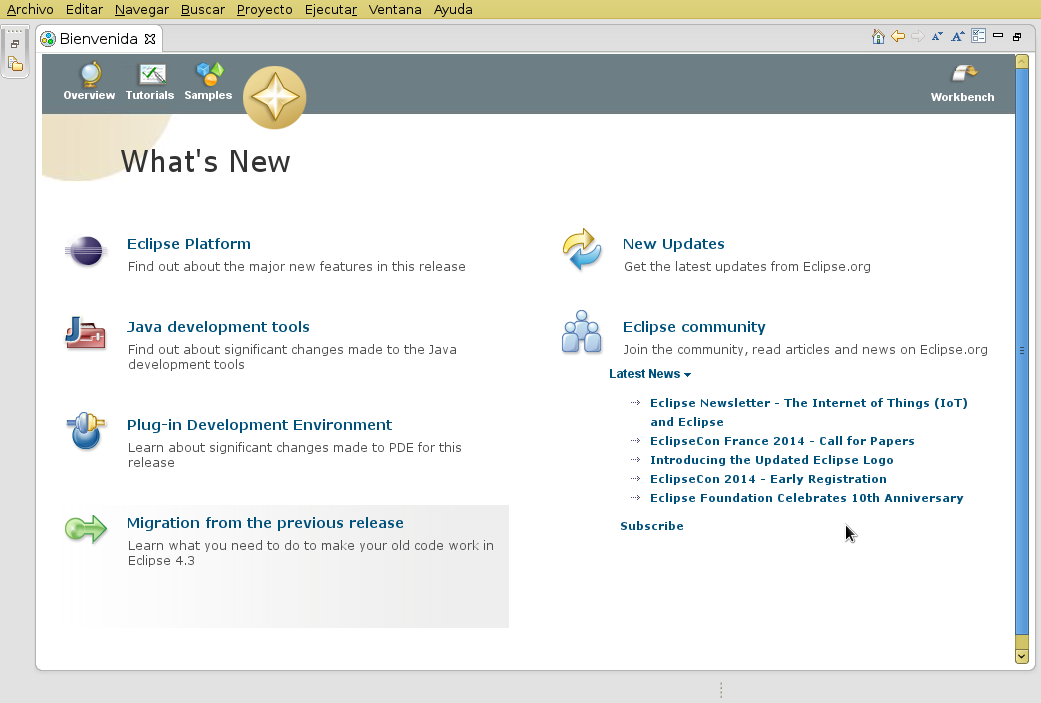The width and height of the screenshot is (1041, 703).
Task: Click the Eclipse Platform sphere icon
Action: pos(86,251)
